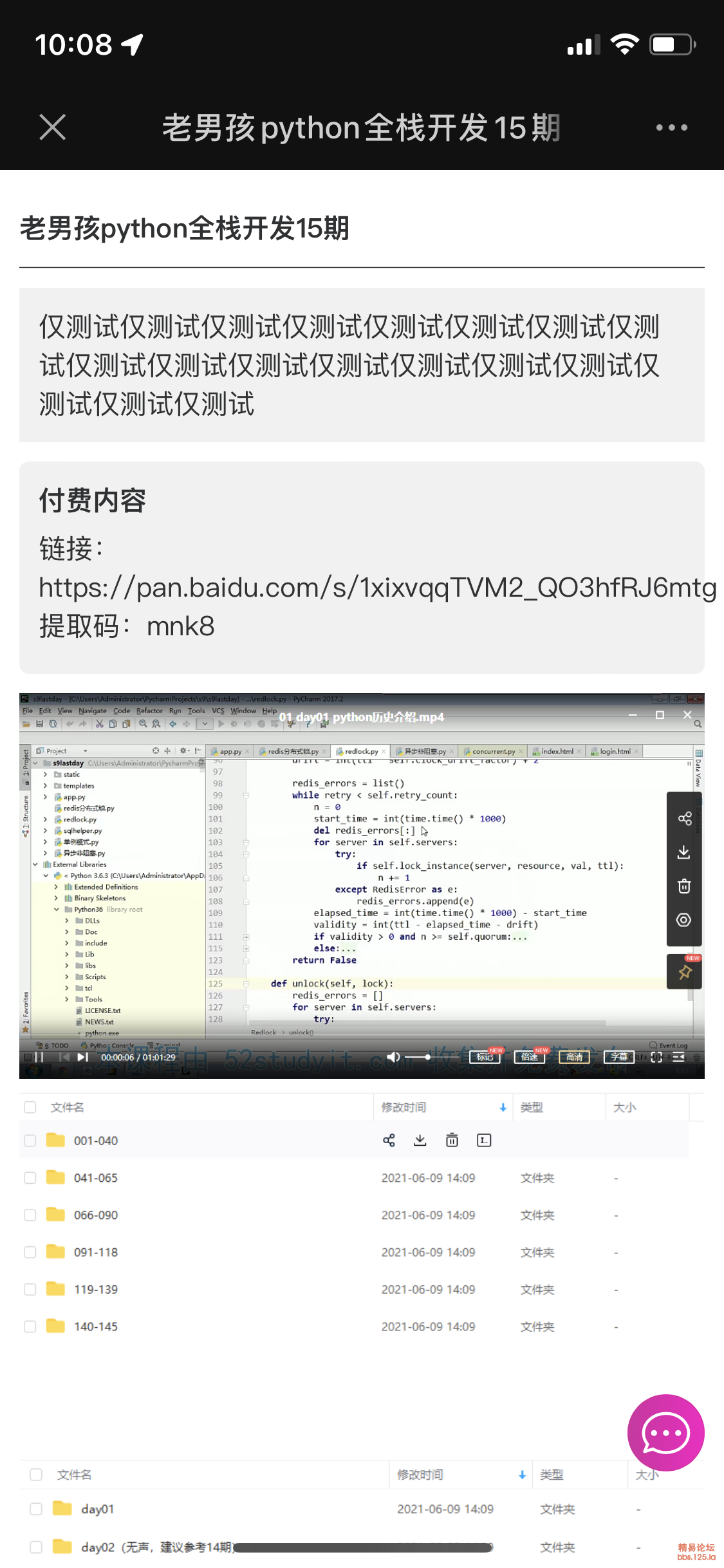724x1568 pixels.
Task: Open the Refactor menu in PyCharm
Action: coord(149,711)
